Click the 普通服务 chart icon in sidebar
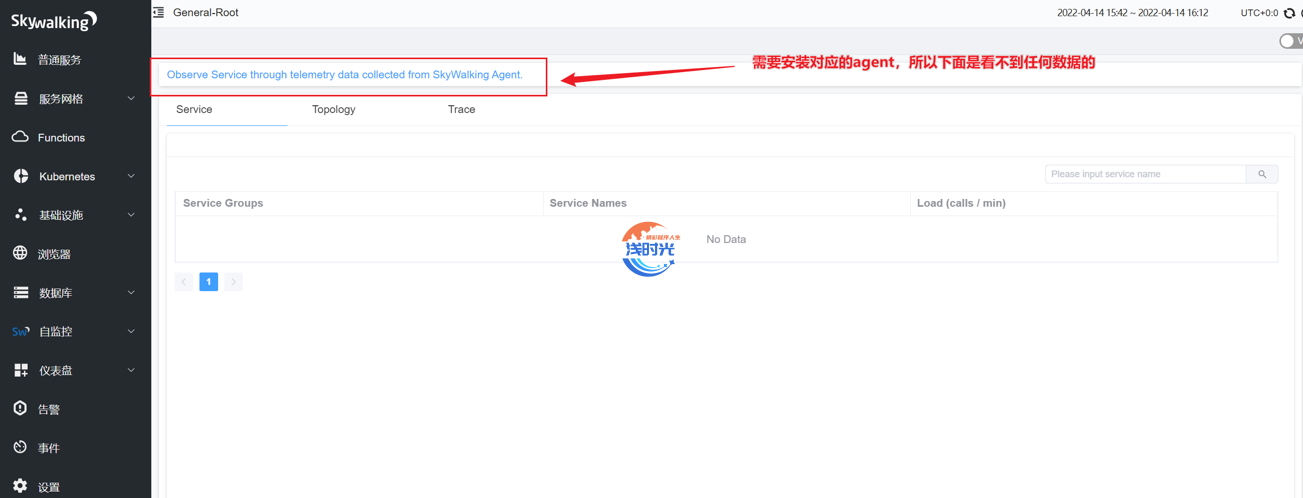1303x498 pixels. coord(20,60)
